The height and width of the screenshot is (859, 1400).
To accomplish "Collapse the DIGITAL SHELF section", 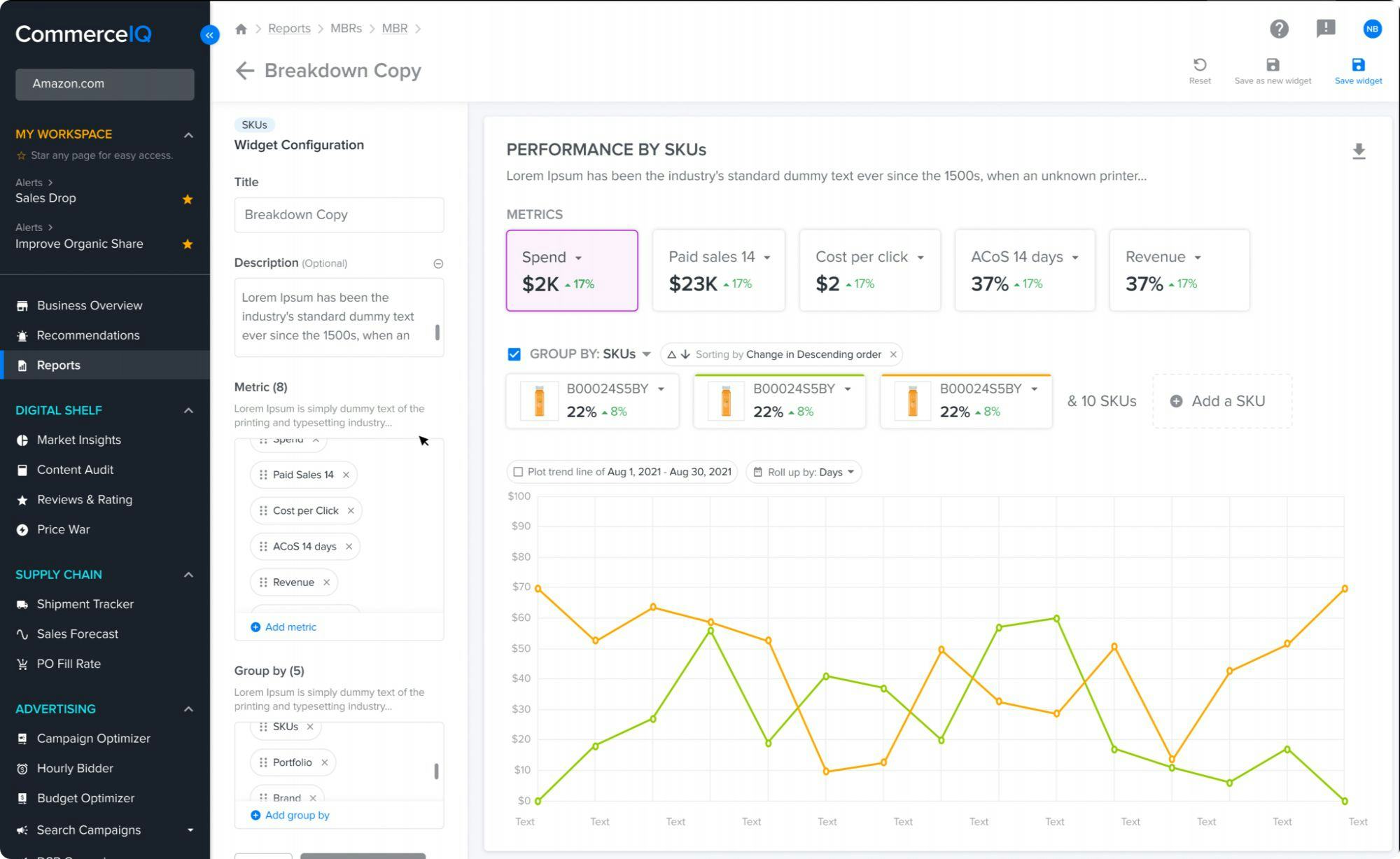I will 188,410.
